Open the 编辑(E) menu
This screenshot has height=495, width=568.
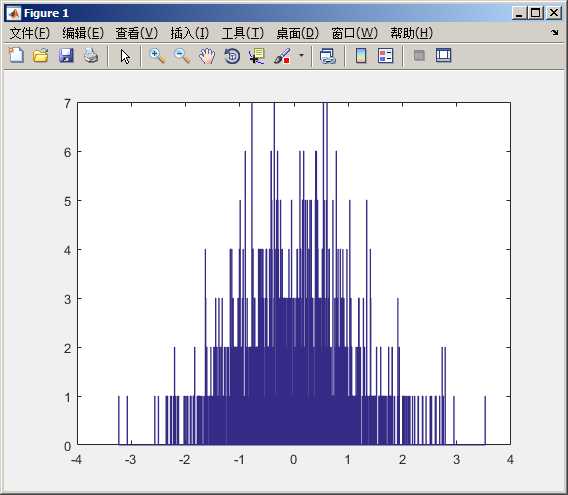[x=83, y=33]
